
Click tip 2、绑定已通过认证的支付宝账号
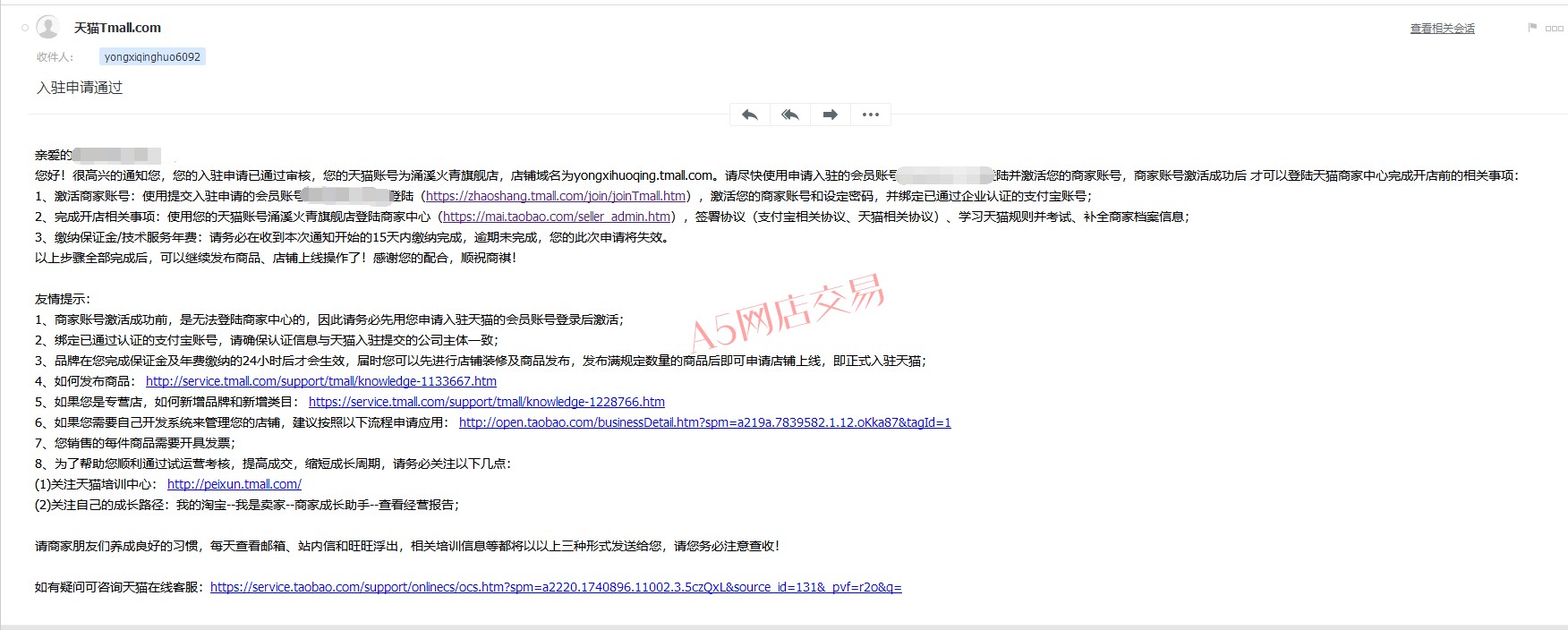click(x=267, y=340)
